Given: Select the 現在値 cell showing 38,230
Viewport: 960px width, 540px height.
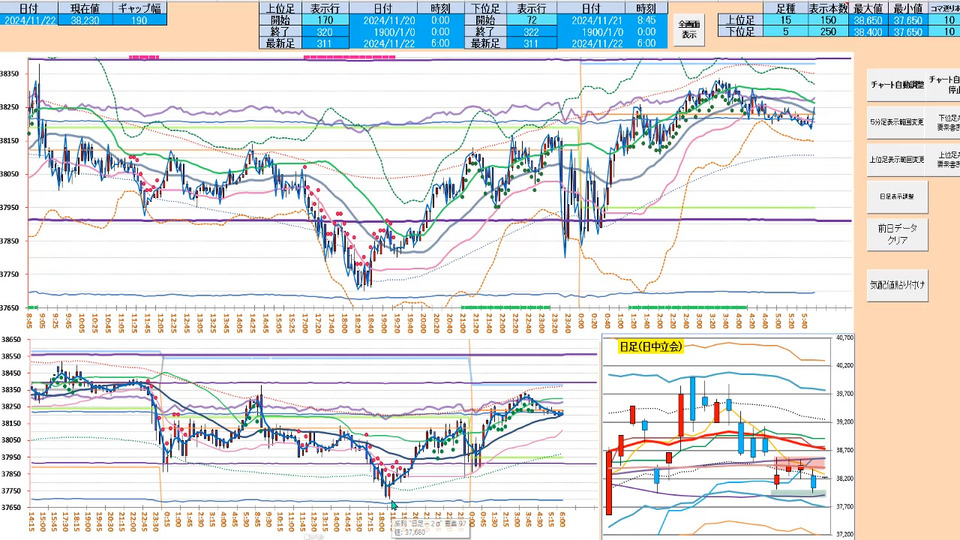Looking at the screenshot, I should [86, 20].
